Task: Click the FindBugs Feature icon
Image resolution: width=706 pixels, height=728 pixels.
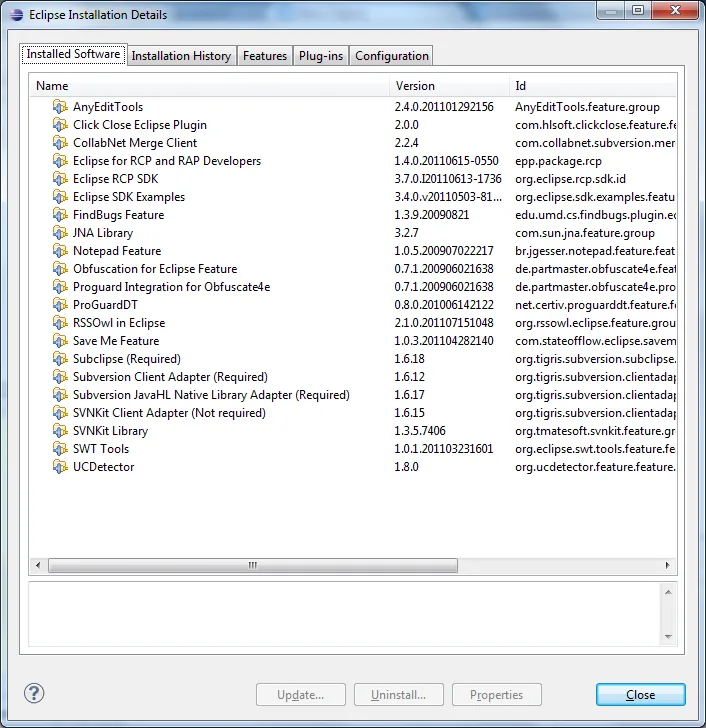Action: point(59,215)
